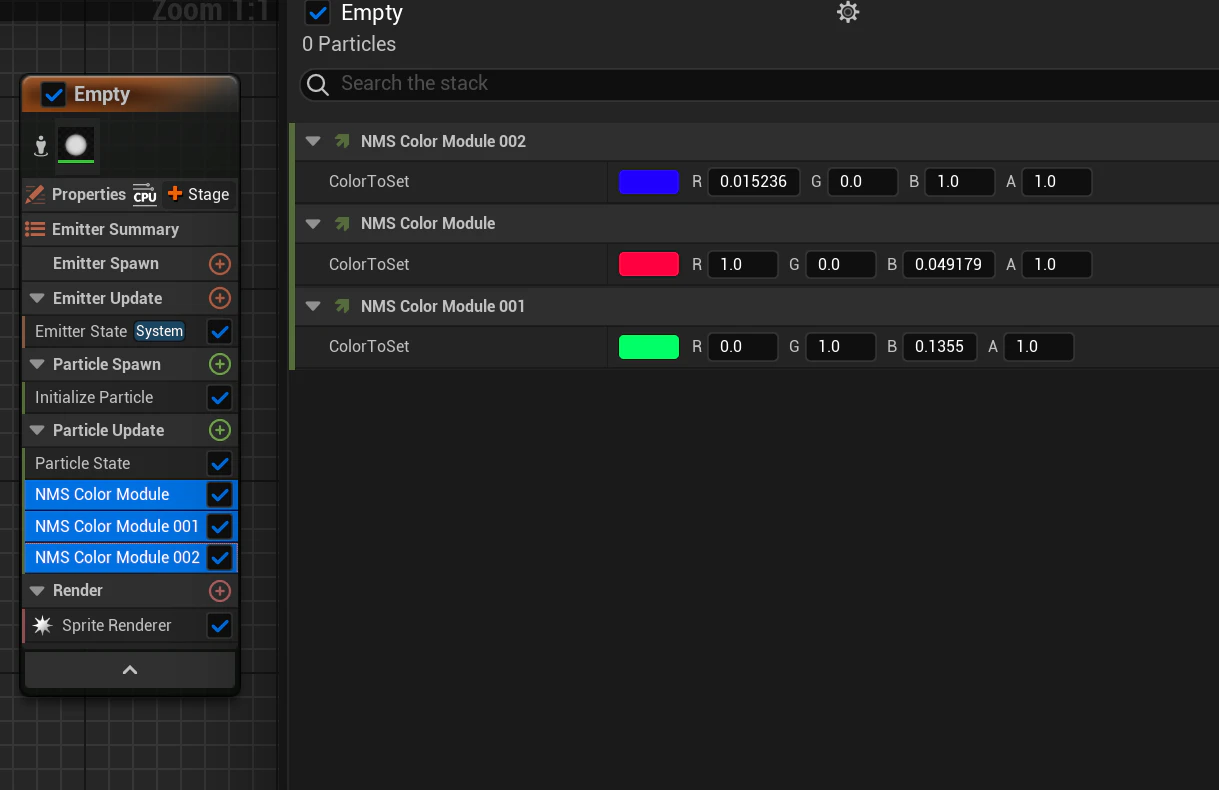This screenshot has width=1219, height=790.
Task: Select the Particle State module
Action: (x=130, y=463)
